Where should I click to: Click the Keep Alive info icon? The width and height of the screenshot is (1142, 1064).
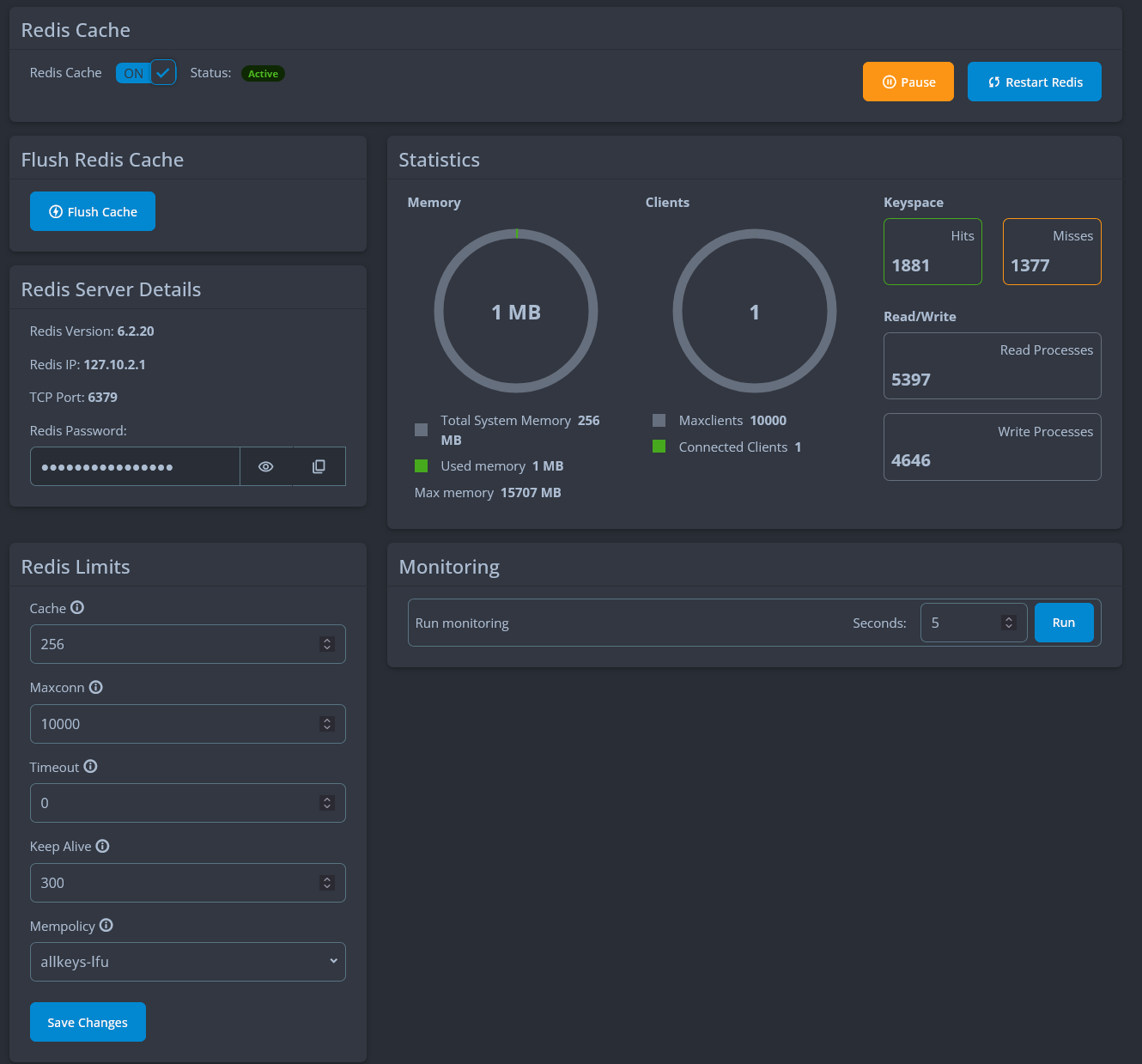pyautogui.click(x=102, y=846)
